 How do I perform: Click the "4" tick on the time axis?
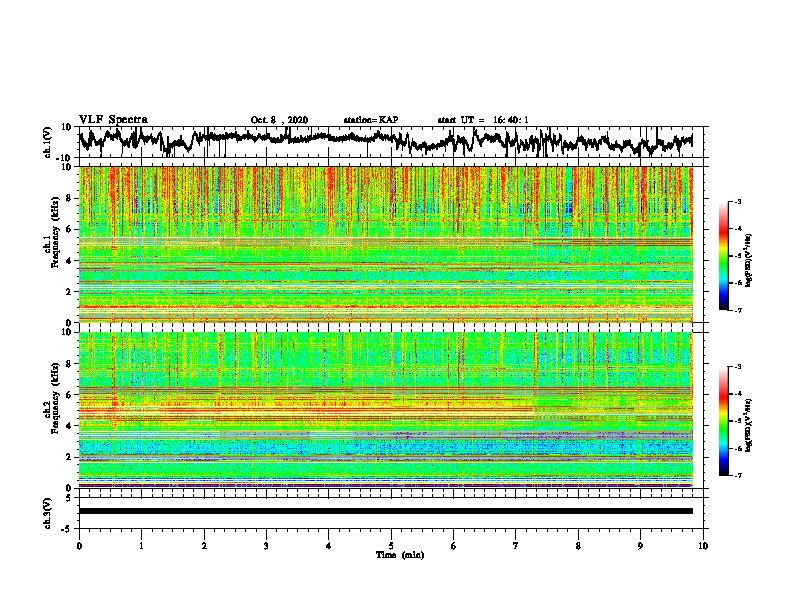click(x=329, y=545)
